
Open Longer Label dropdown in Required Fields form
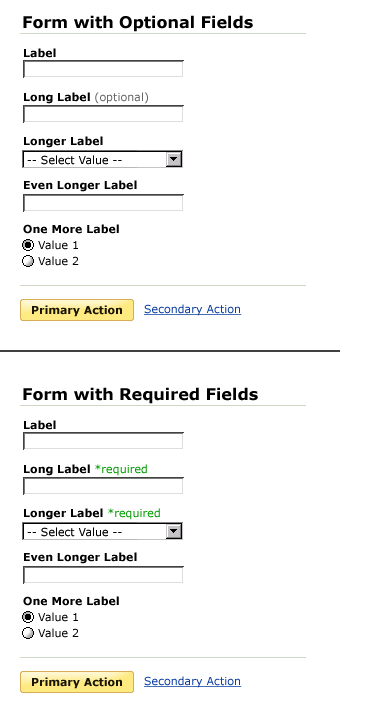[x=103, y=531]
